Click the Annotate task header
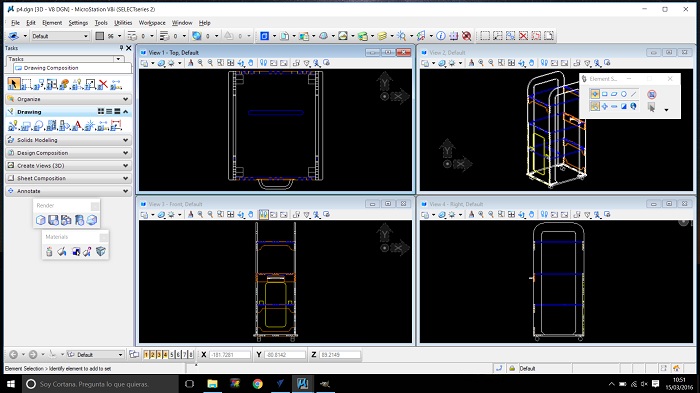The image size is (700, 393). (68, 191)
